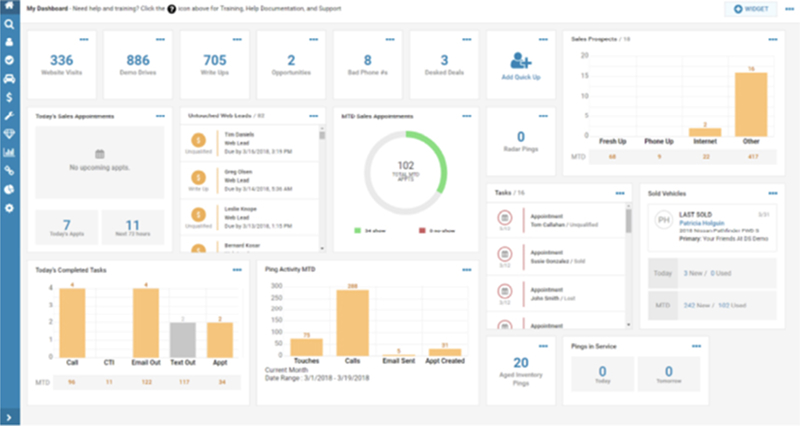This screenshot has width=800, height=426.
Task: Open 7 Today's Appts count
Action: coord(67,225)
